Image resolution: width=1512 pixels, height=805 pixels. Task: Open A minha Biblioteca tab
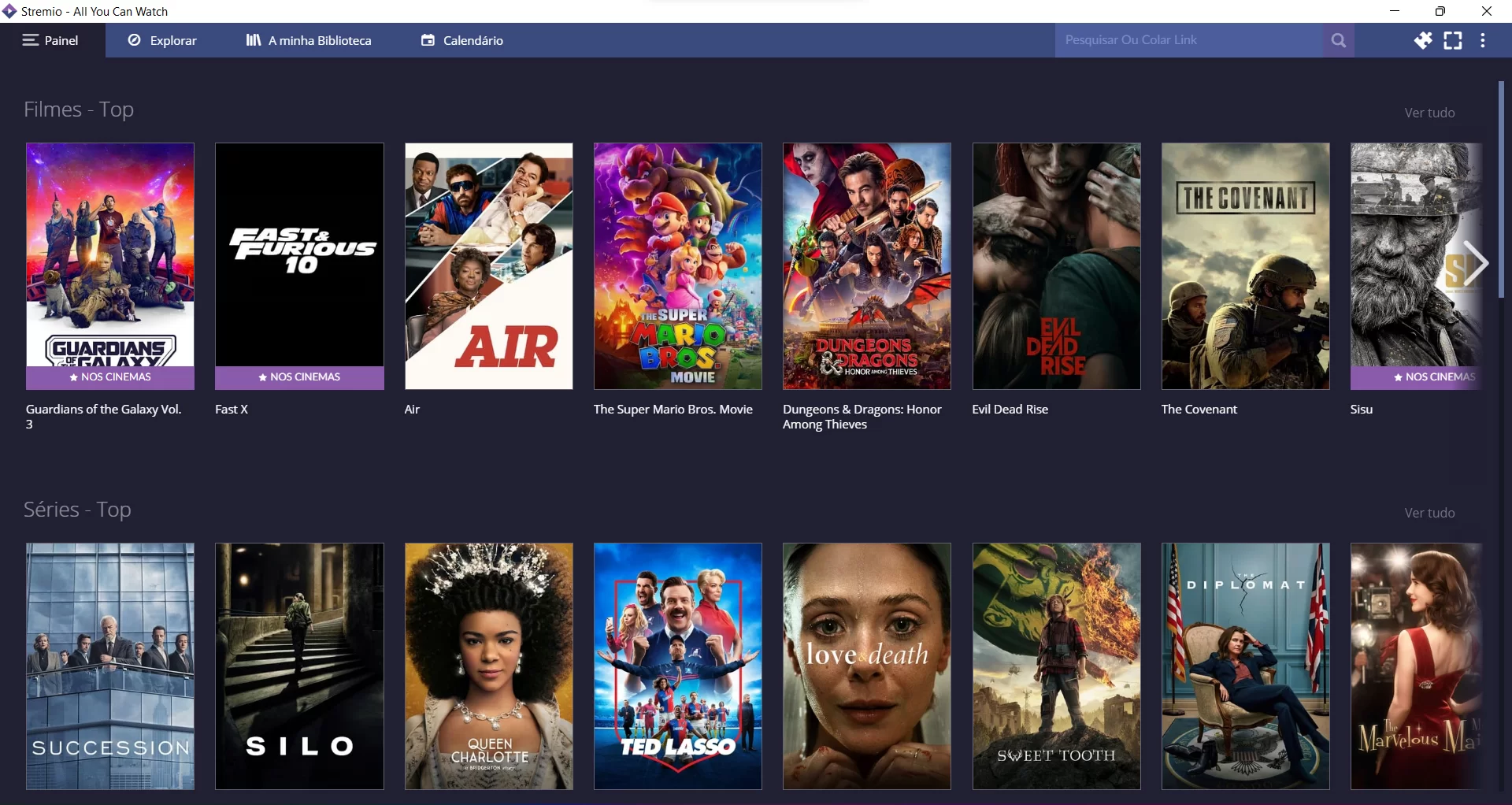(x=309, y=41)
